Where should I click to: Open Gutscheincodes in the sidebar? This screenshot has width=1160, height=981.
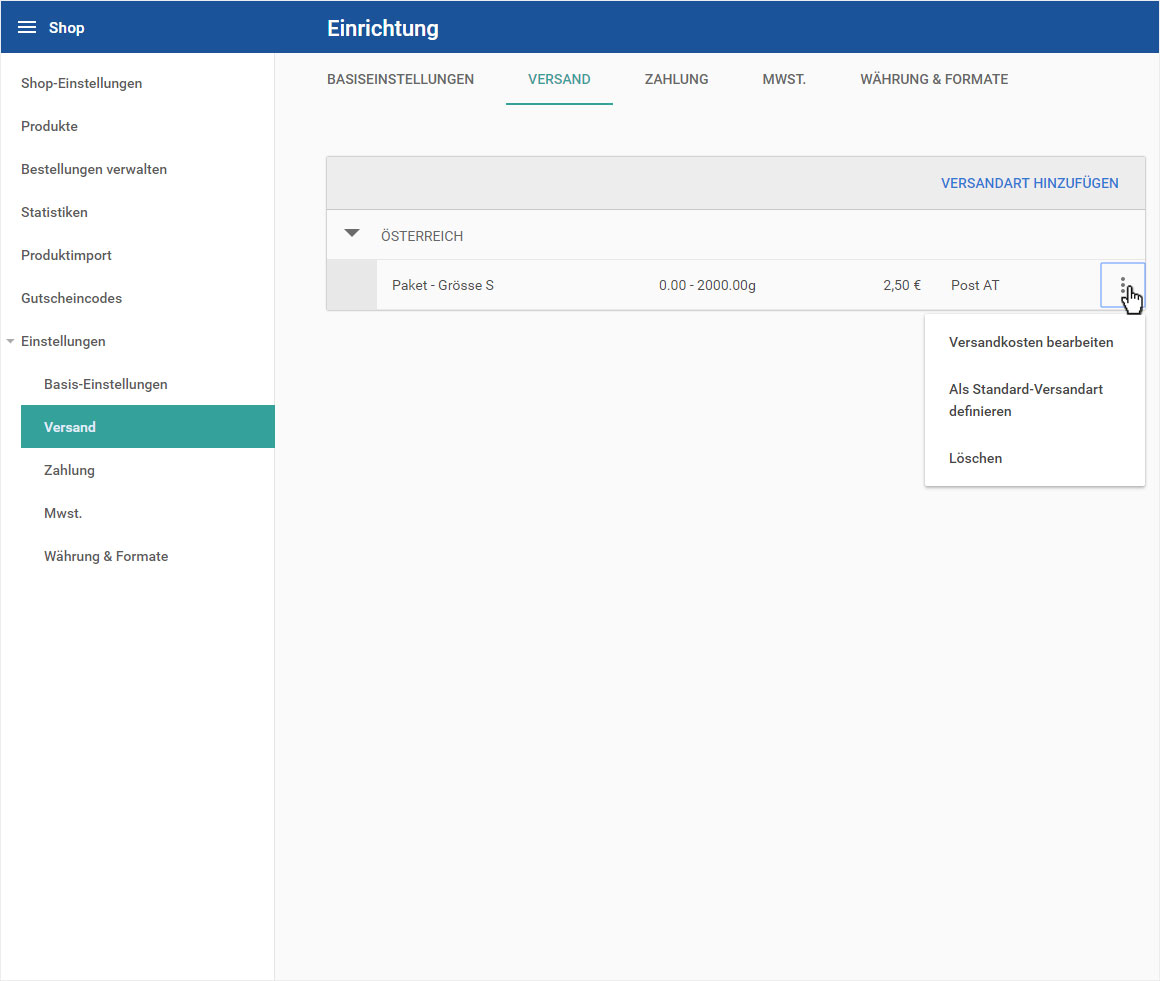[x=71, y=298]
